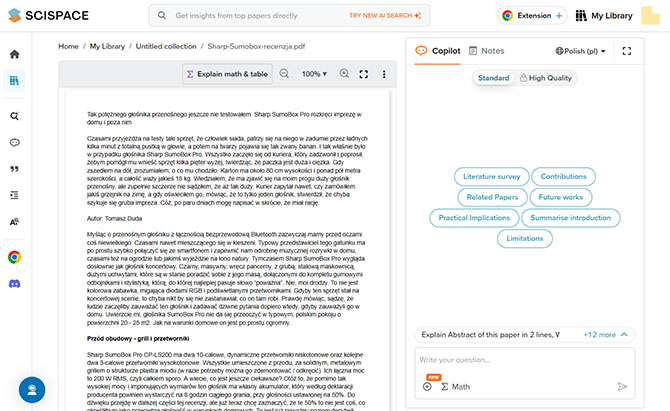Click the add attachment plus icon
670x411 pixels.
point(427,386)
